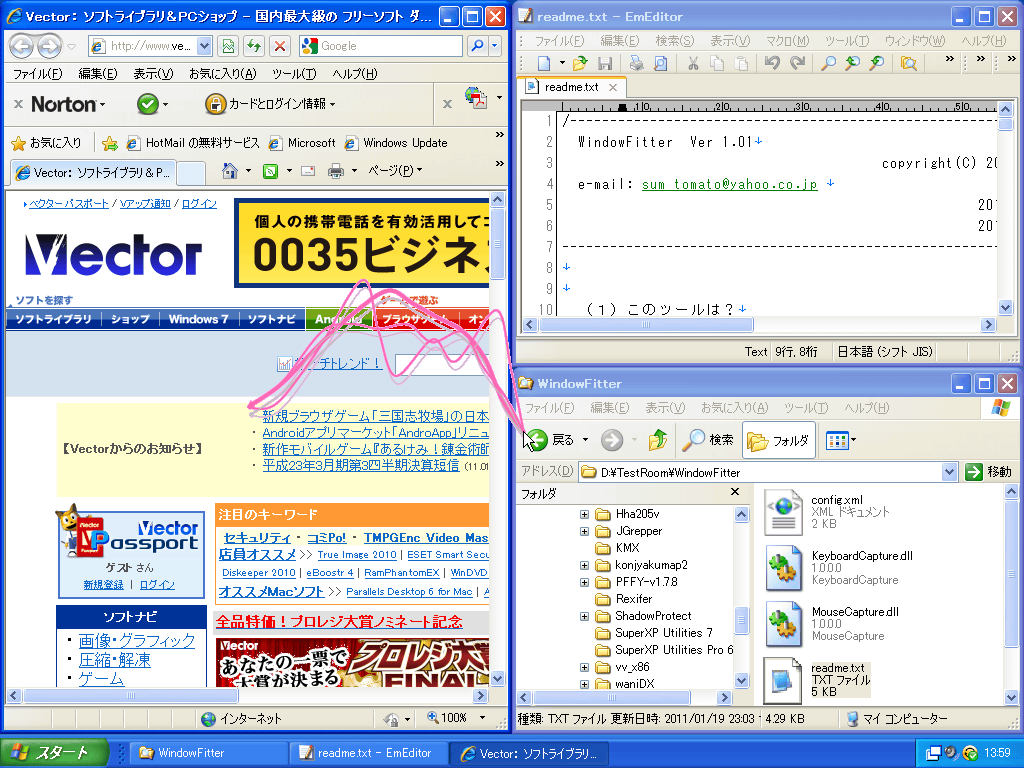The image size is (1024, 768).
Task: Open MouseCapture.dll file icon
Action: pyautogui.click(x=783, y=624)
